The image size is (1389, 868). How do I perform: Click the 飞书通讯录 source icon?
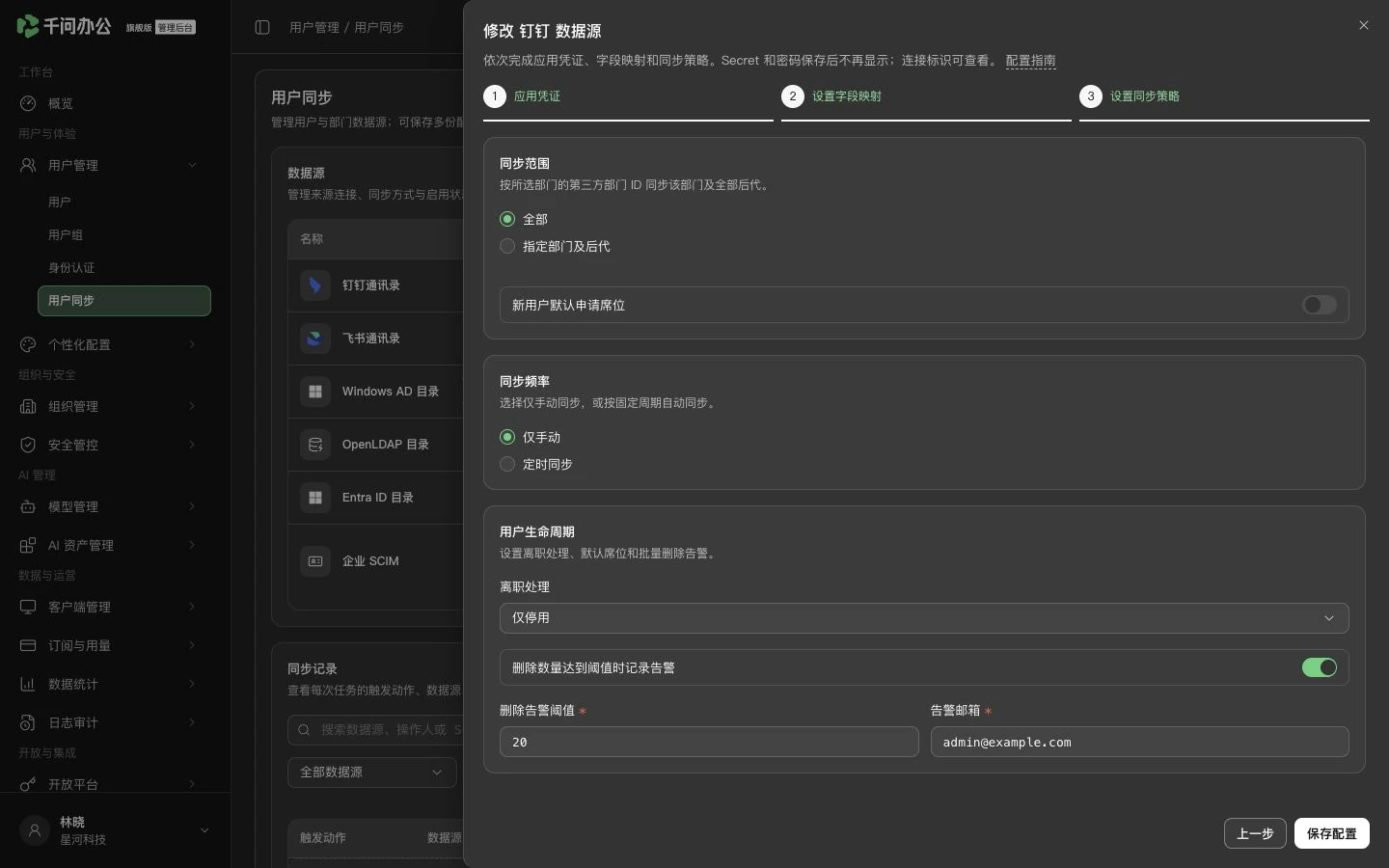[x=315, y=339]
